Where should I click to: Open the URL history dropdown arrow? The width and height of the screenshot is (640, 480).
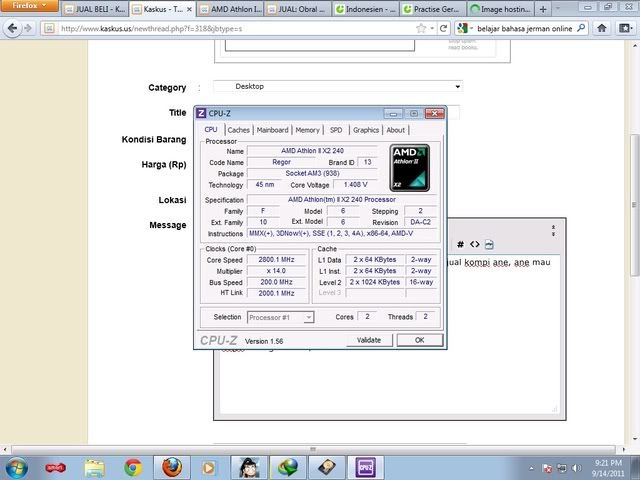(432, 28)
